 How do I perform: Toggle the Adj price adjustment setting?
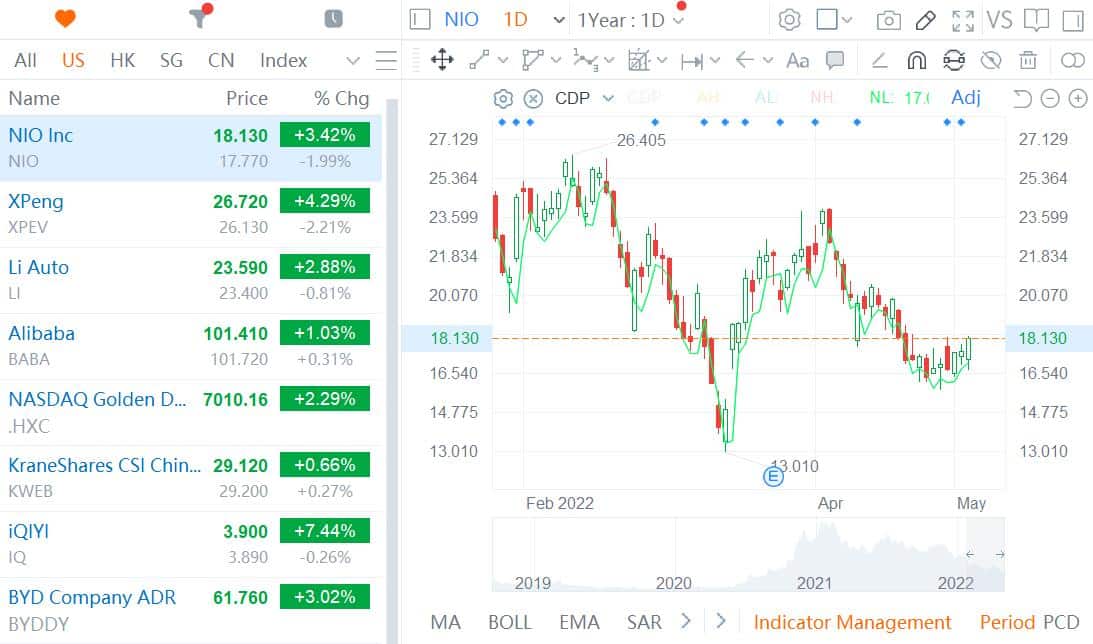(x=965, y=97)
